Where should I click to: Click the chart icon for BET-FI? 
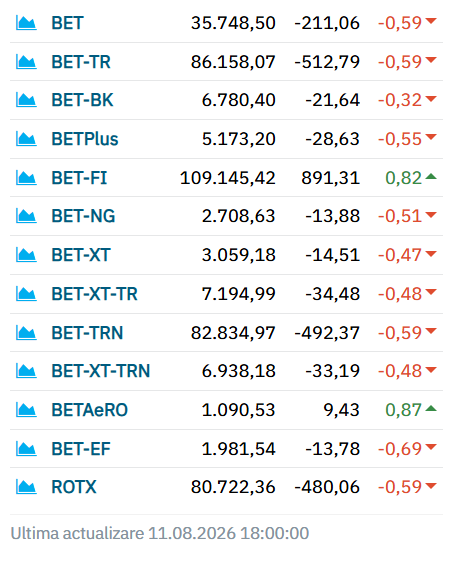pyautogui.click(x=26, y=178)
